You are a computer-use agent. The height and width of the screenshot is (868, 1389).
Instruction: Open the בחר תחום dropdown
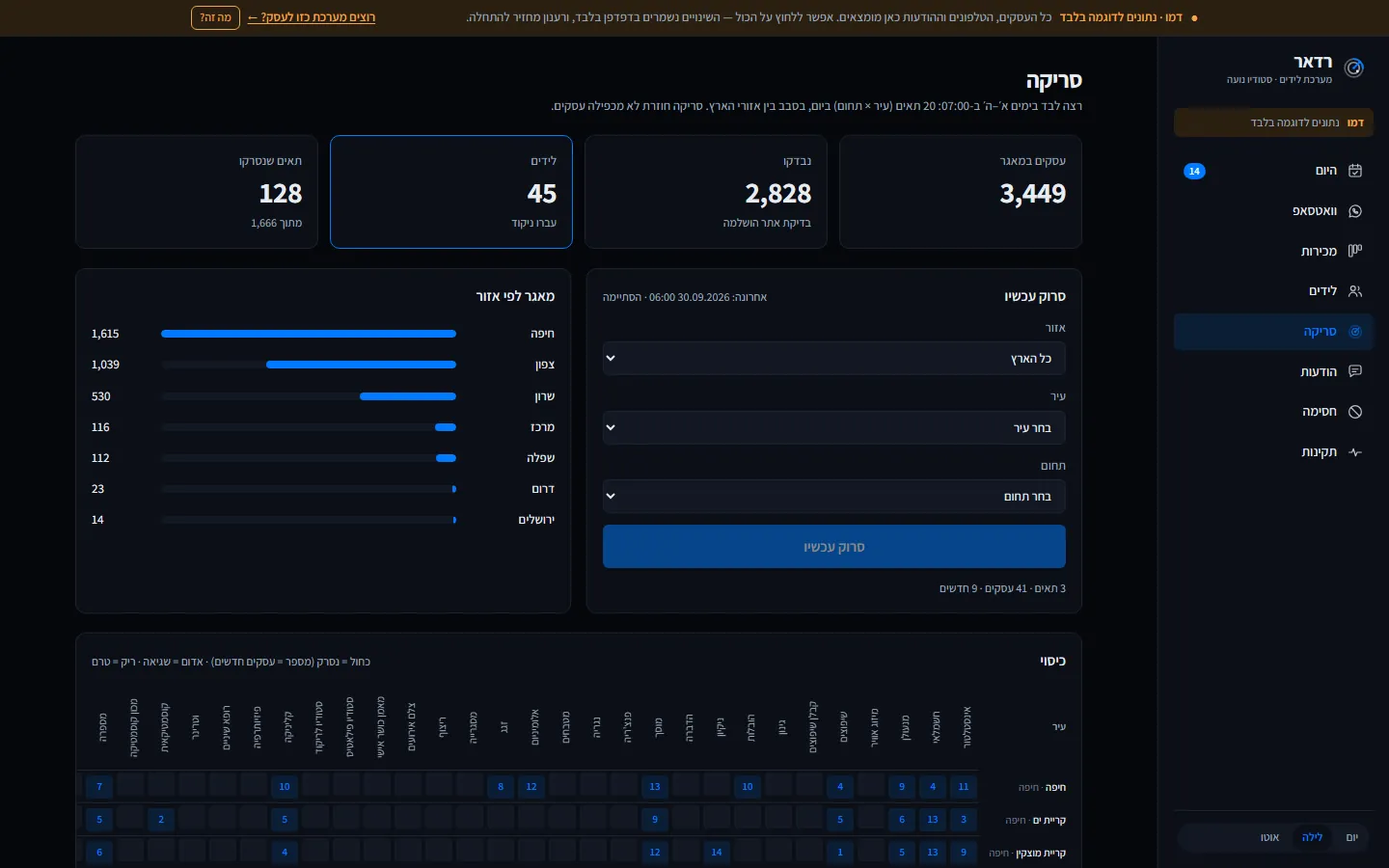point(834,497)
